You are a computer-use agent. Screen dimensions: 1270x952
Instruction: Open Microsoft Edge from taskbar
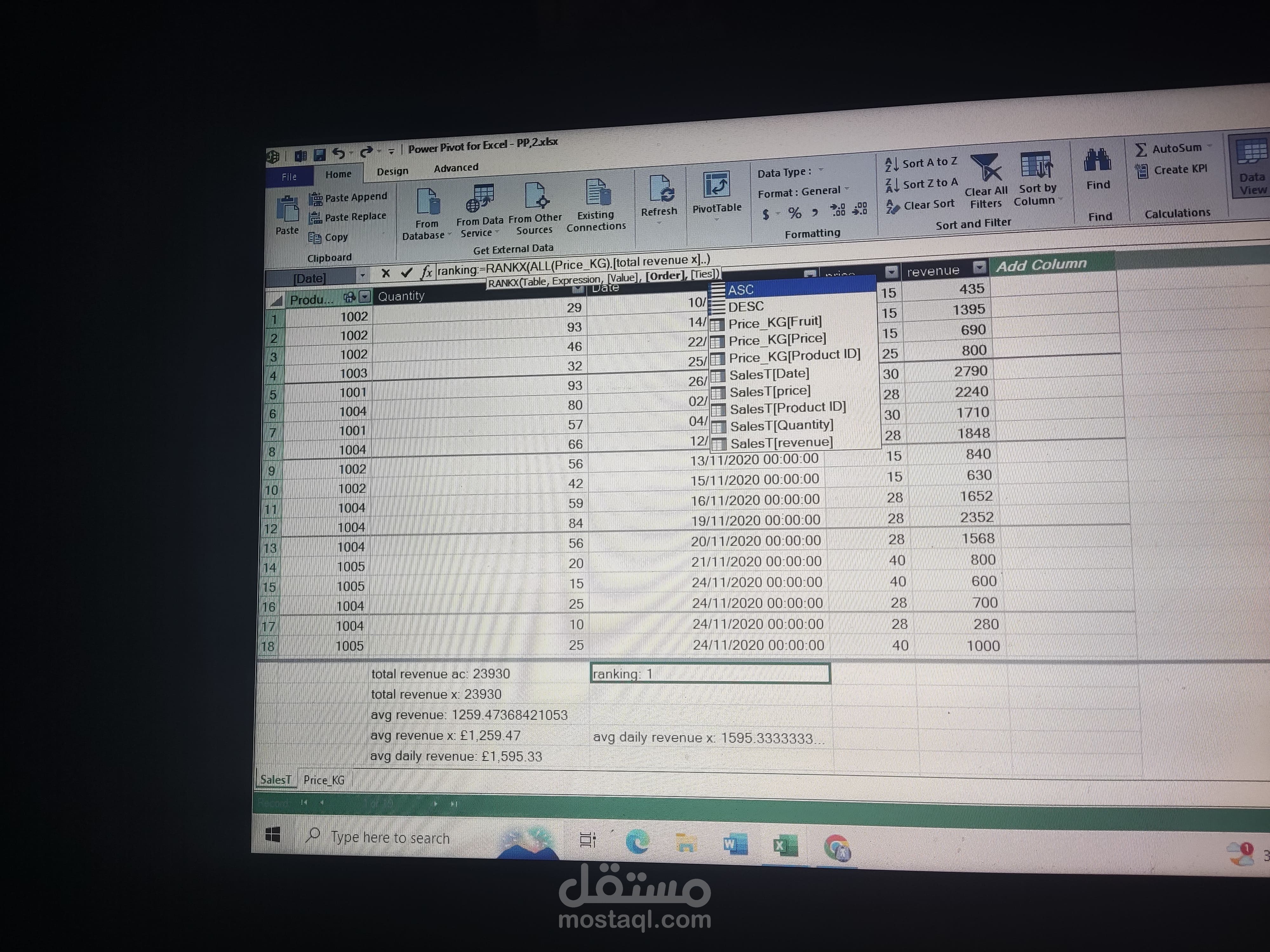pyautogui.click(x=637, y=842)
